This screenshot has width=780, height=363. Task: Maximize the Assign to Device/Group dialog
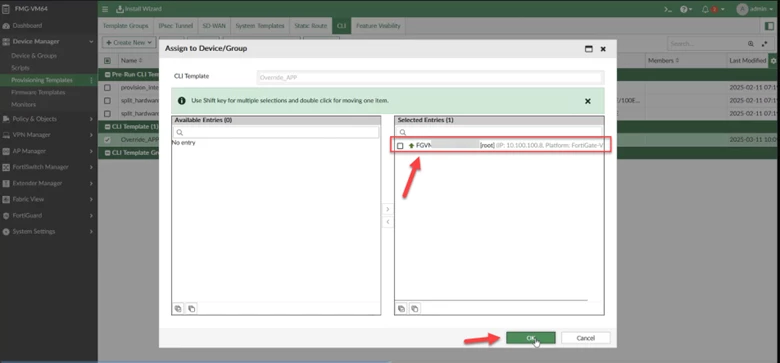589,49
